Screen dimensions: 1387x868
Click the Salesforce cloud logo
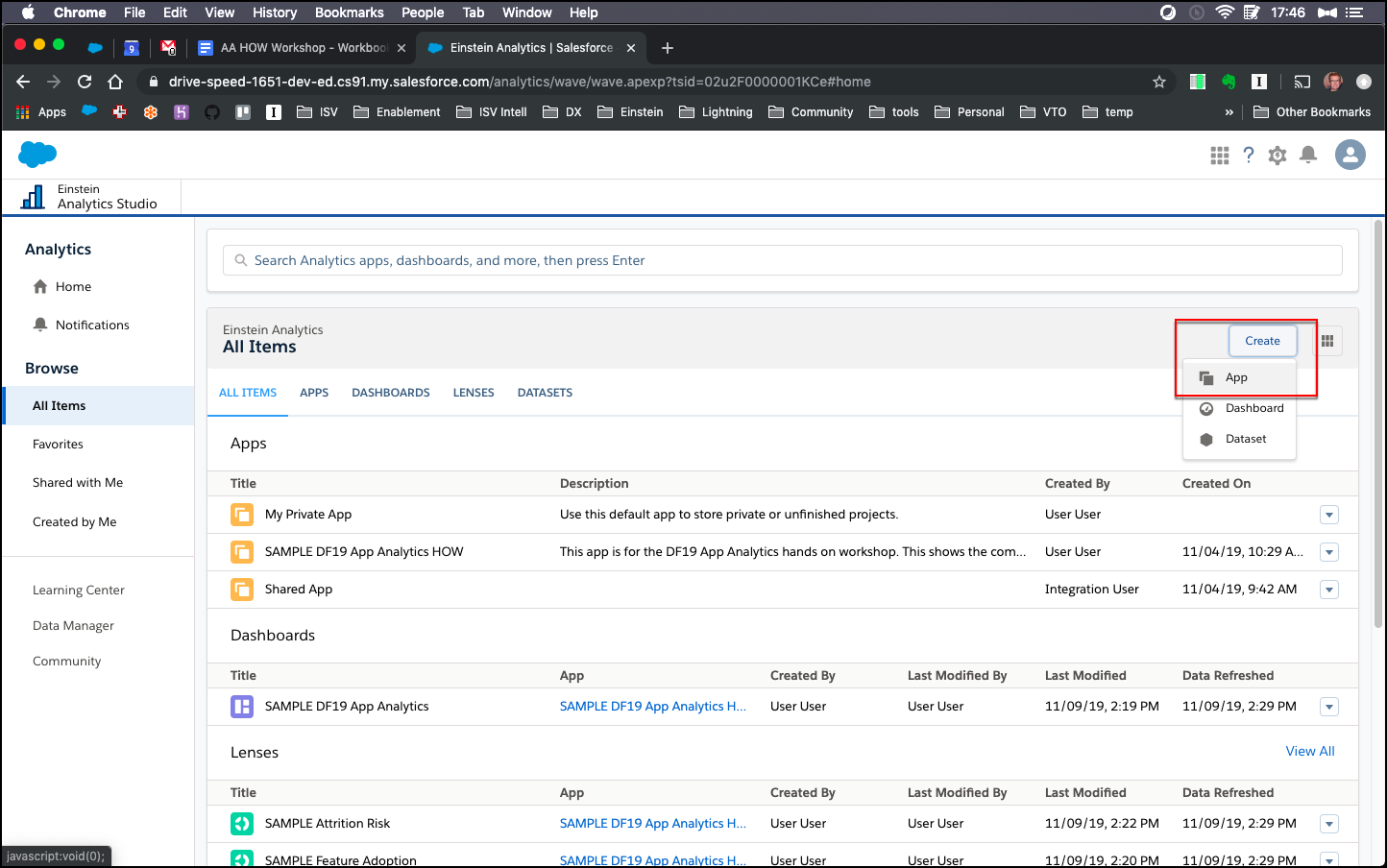click(37, 154)
